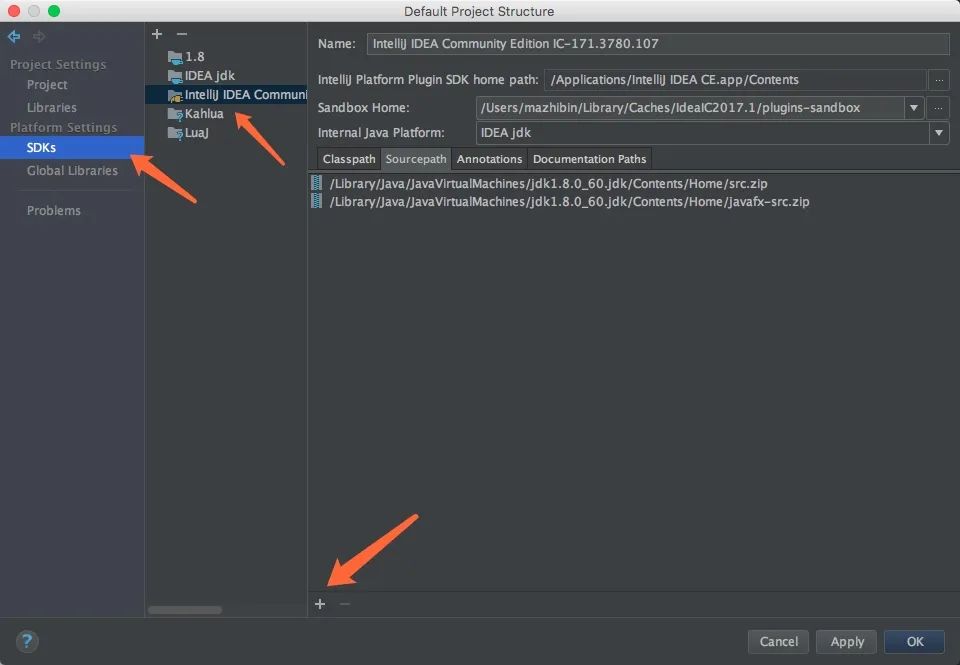Click the forward navigation arrow
Image resolution: width=960 pixels, height=665 pixels.
click(x=39, y=37)
